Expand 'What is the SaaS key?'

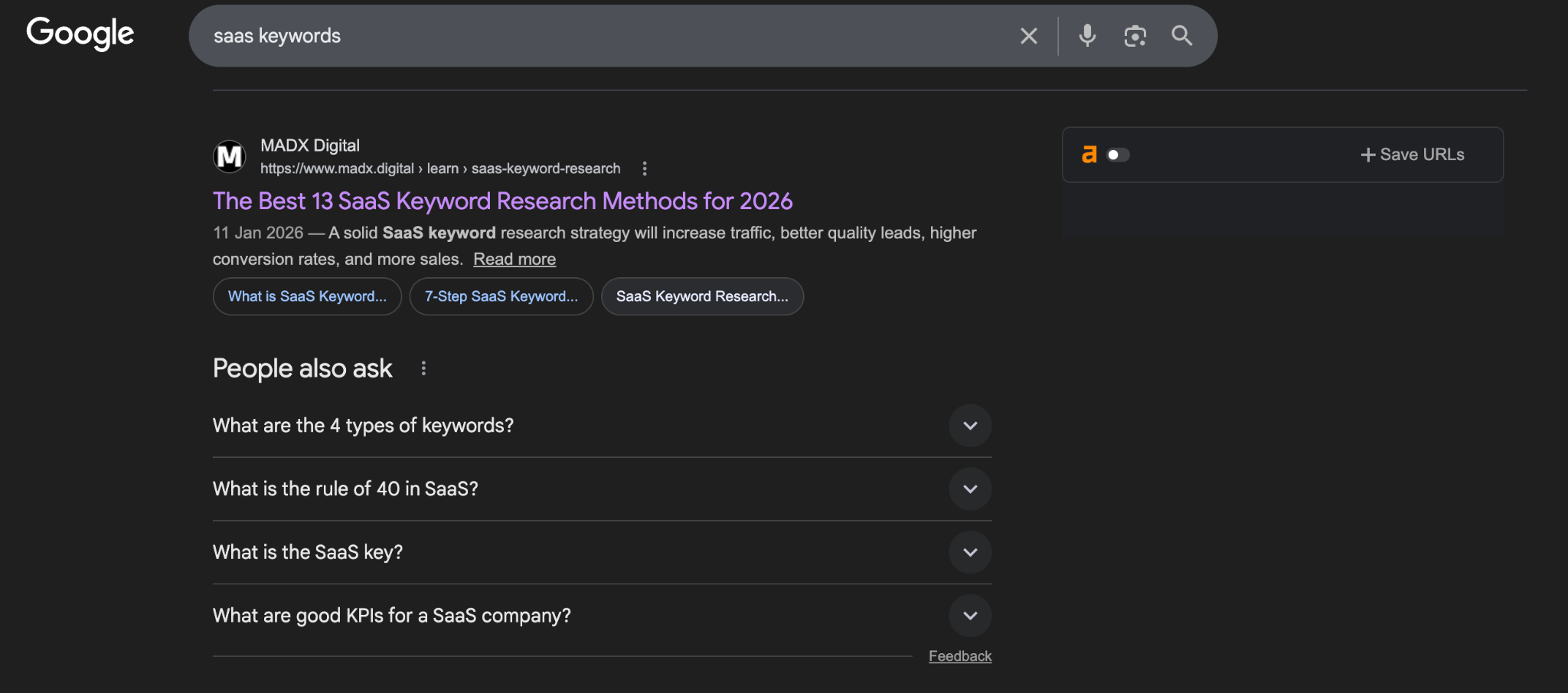point(969,552)
